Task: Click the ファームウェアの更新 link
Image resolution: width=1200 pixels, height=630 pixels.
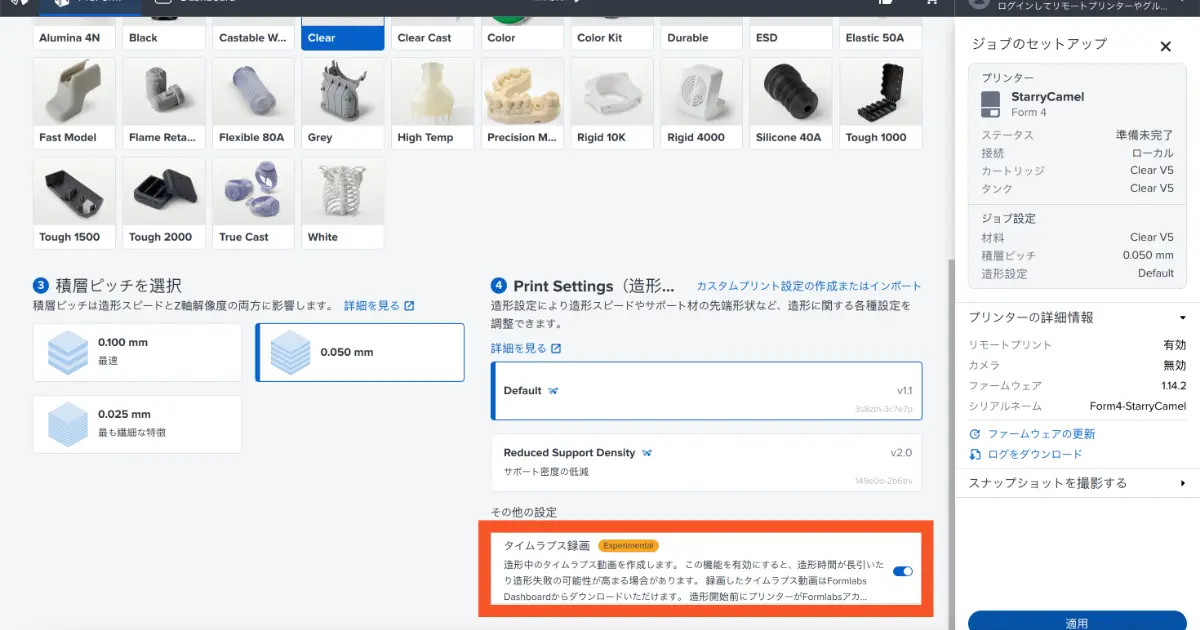Action: 1041,434
